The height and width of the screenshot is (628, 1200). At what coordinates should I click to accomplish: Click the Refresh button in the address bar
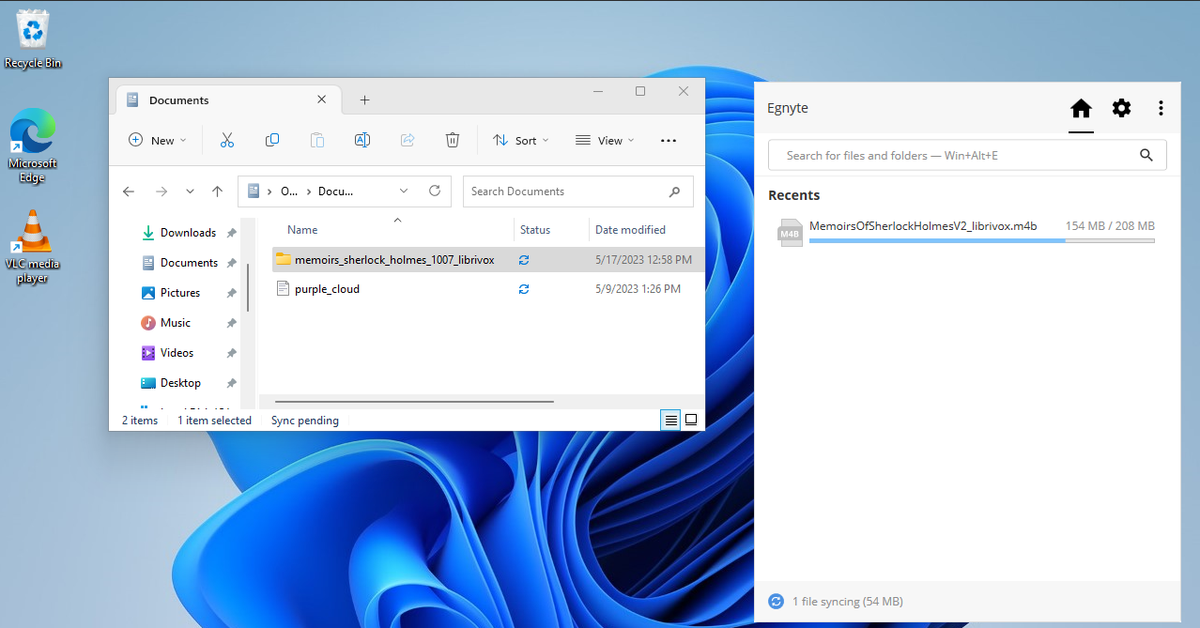(x=434, y=191)
